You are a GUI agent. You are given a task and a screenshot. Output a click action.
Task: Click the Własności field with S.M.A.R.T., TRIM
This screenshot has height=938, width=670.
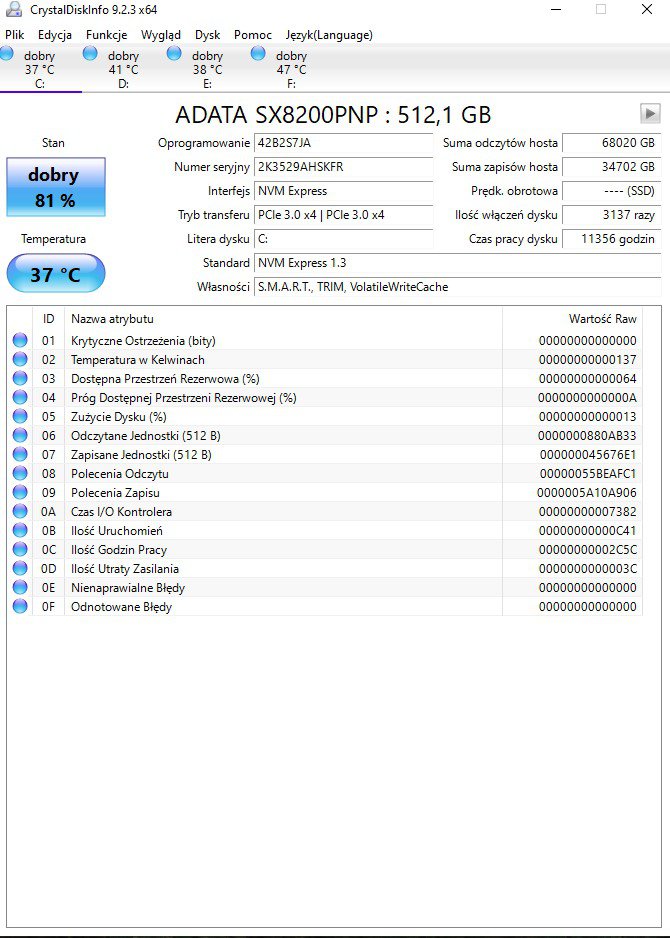(458, 287)
